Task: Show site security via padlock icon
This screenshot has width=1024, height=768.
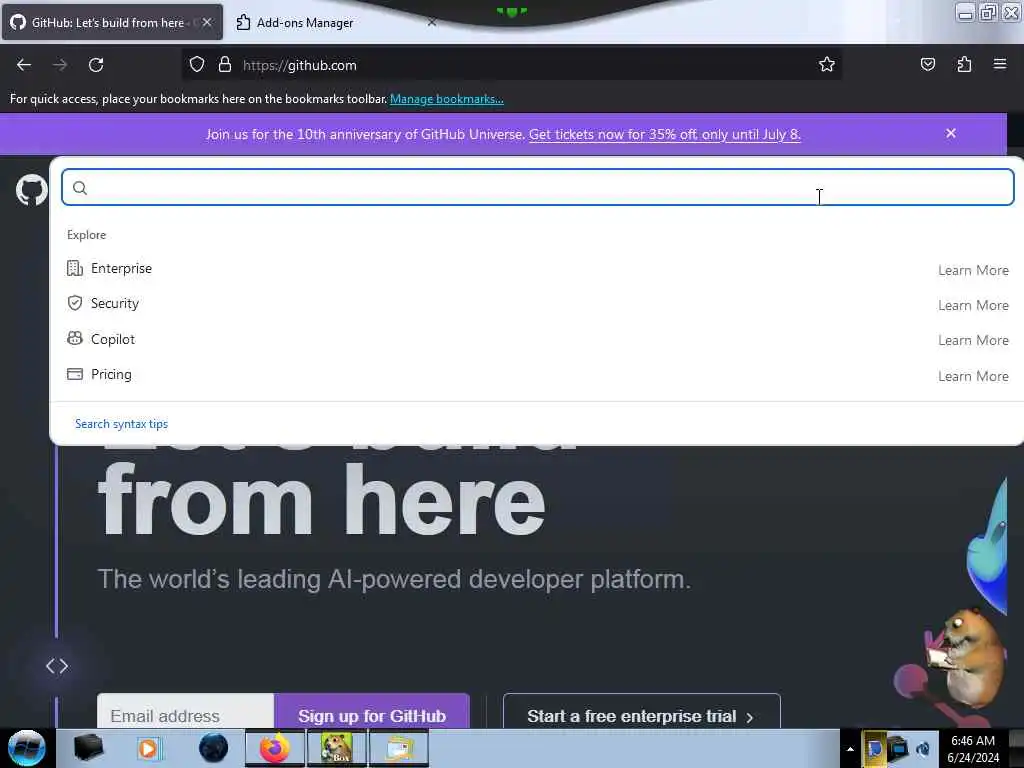Action: 225,65
